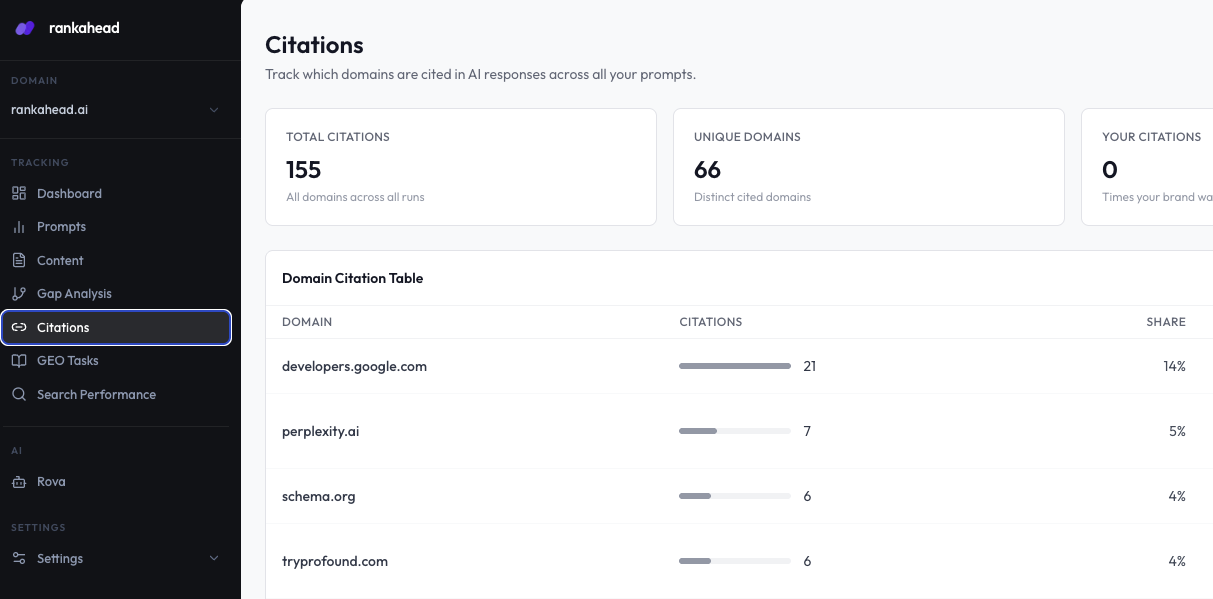
Task: Sort by the Domain column header
Action: (307, 322)
